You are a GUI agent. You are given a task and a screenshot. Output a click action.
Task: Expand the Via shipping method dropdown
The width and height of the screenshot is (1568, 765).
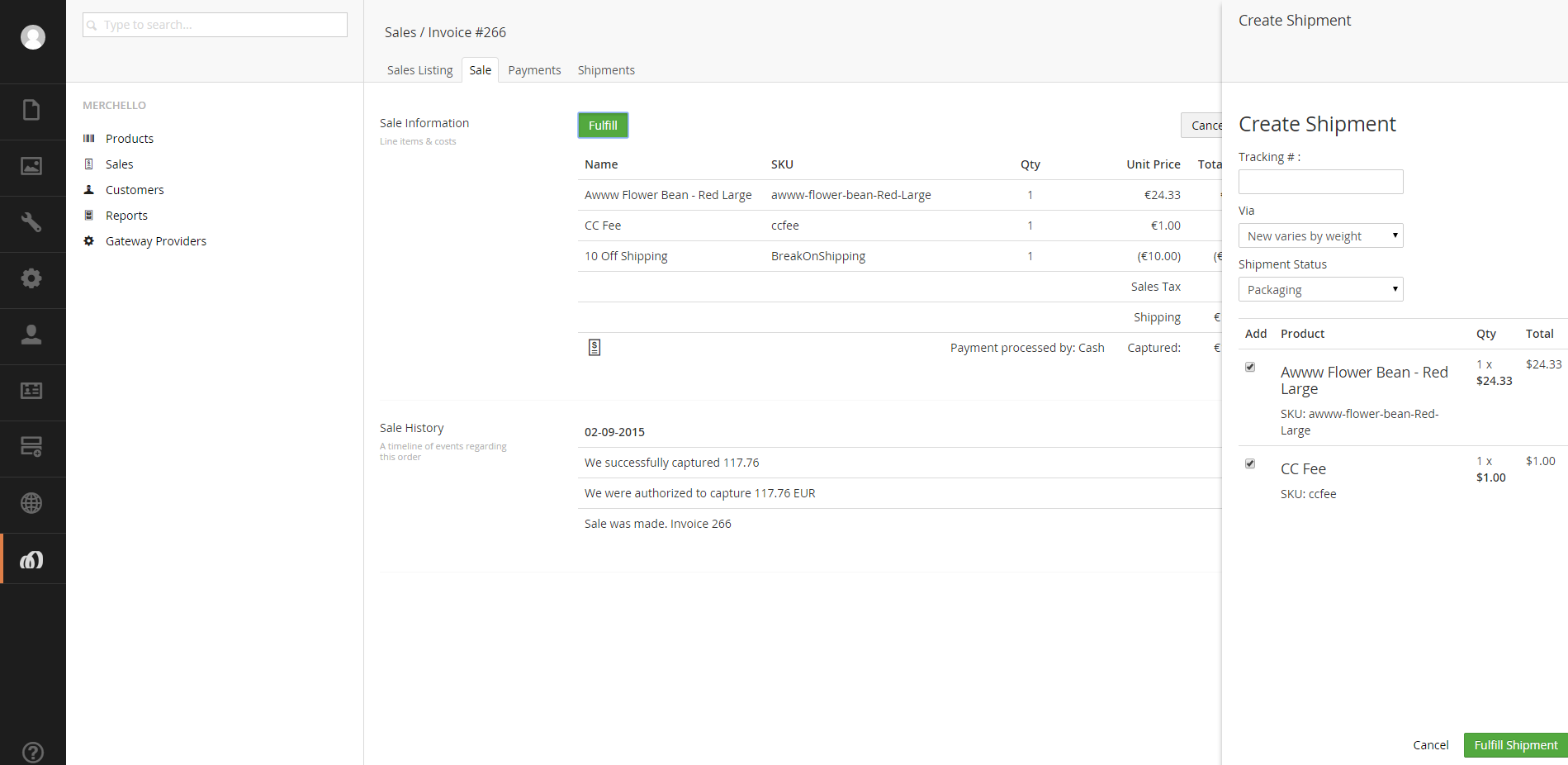tap(1320, 236)
